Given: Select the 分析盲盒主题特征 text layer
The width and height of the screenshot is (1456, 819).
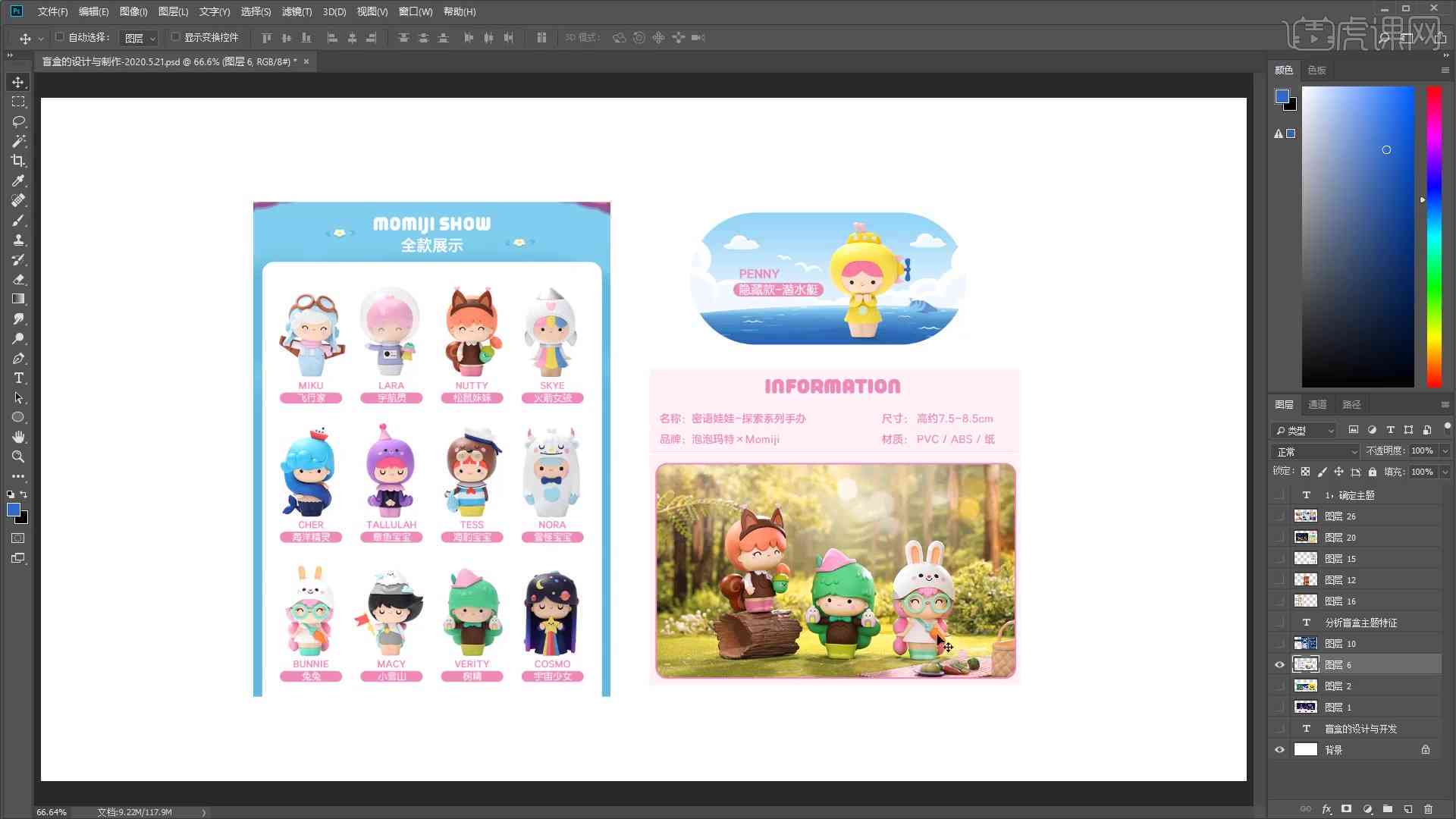Looking at the screenshot, I should click(x=1360, y=623).
